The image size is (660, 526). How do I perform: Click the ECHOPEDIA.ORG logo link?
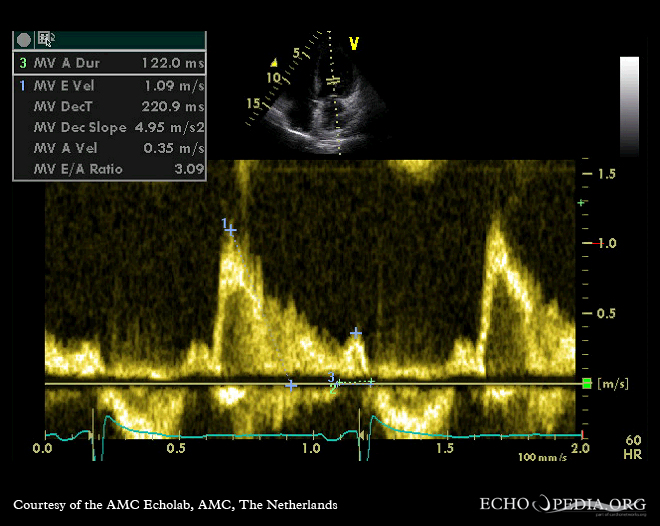click(x=562, y=504)
